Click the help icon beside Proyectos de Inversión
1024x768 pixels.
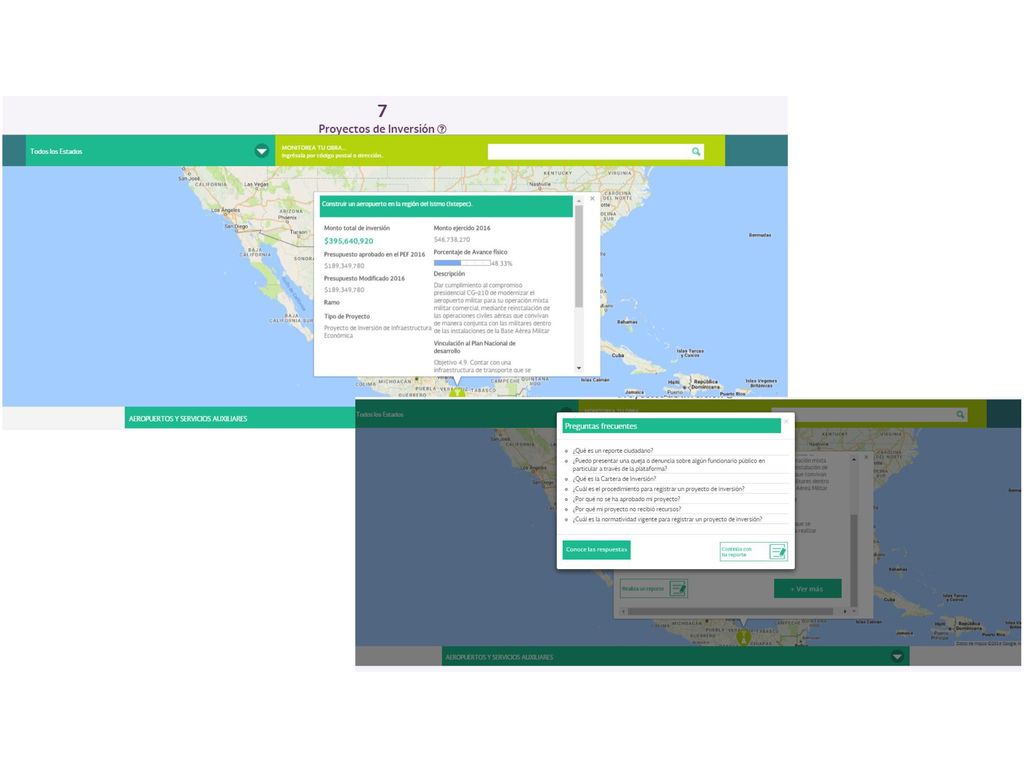click(442, 129)
